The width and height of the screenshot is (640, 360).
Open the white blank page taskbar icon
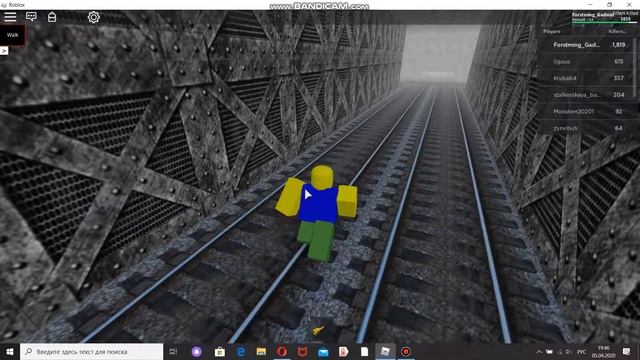tap(364, 351)
